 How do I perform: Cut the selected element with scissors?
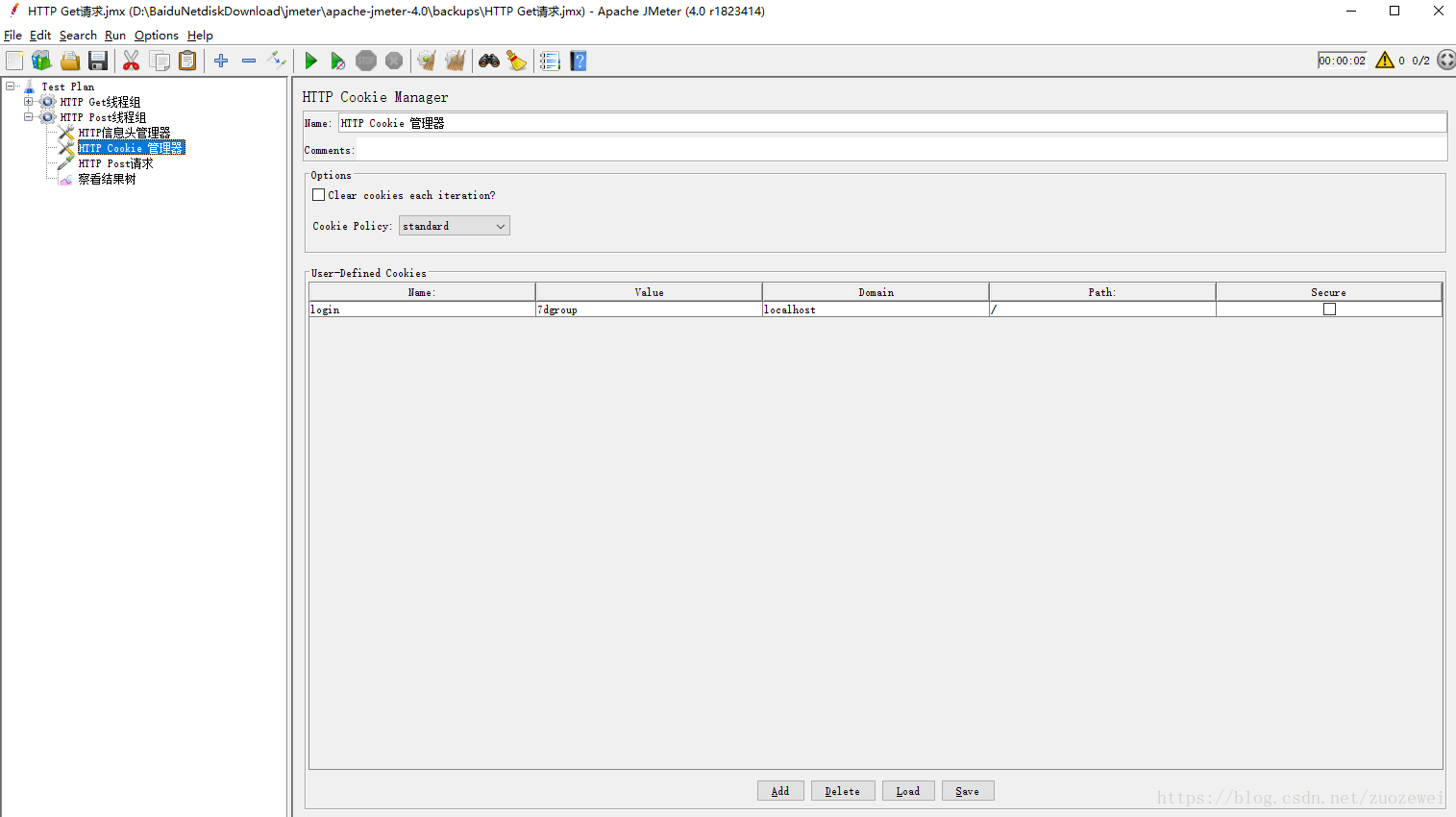point(132,61)
